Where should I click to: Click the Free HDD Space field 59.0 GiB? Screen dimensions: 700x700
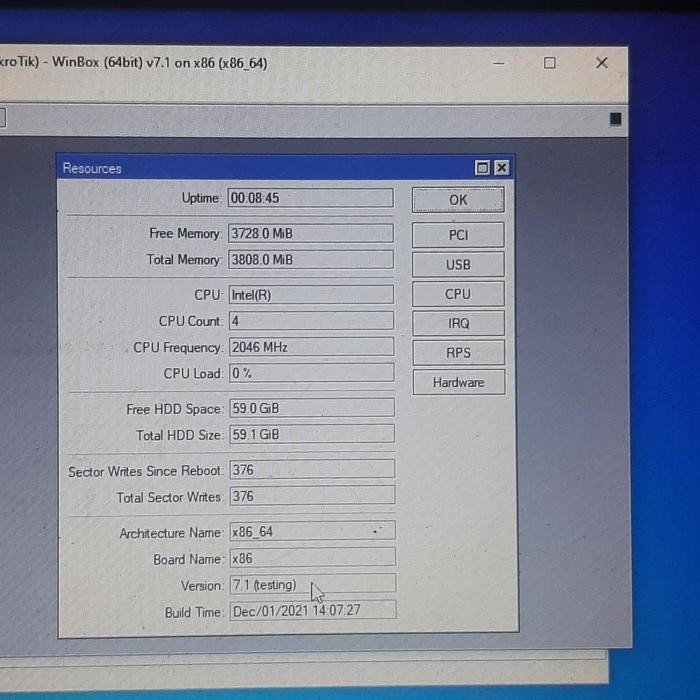[x=312, y=408]
